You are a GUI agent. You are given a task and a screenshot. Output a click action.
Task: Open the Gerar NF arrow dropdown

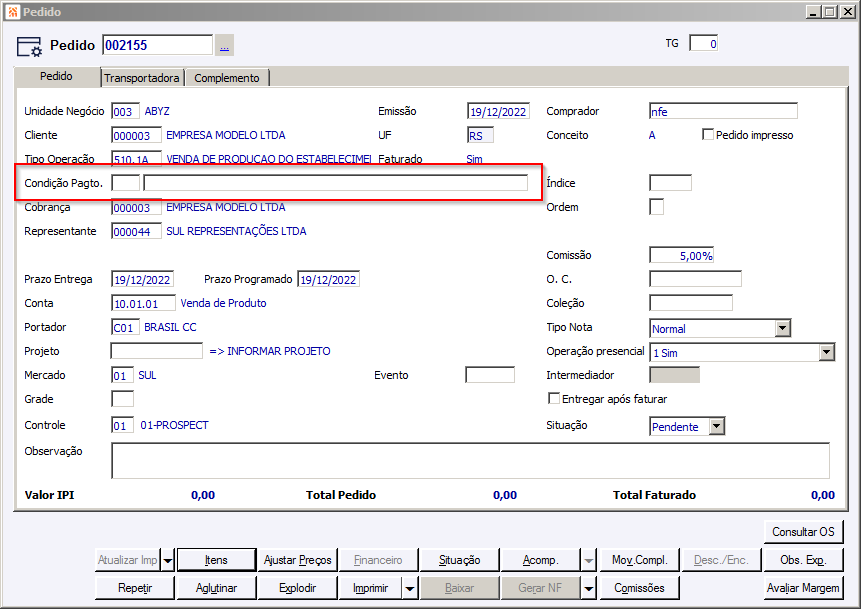[x=589, y=588]
